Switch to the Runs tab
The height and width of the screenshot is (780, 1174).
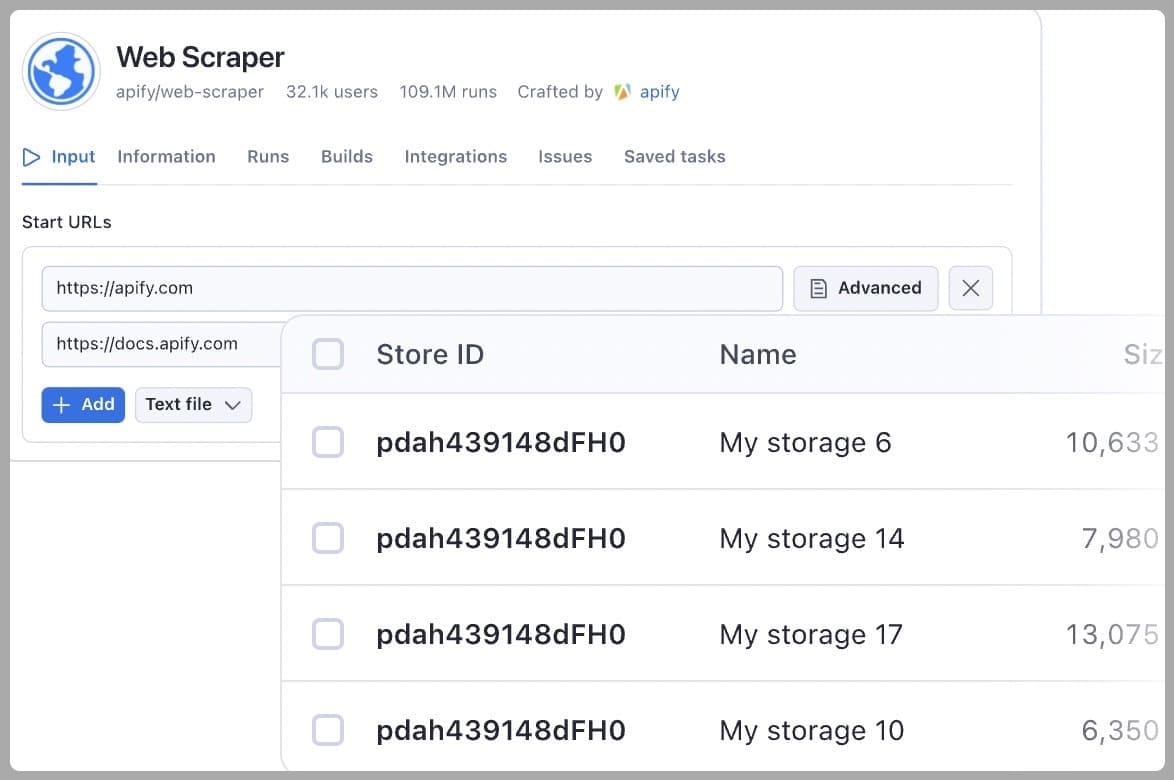point(267,156)
